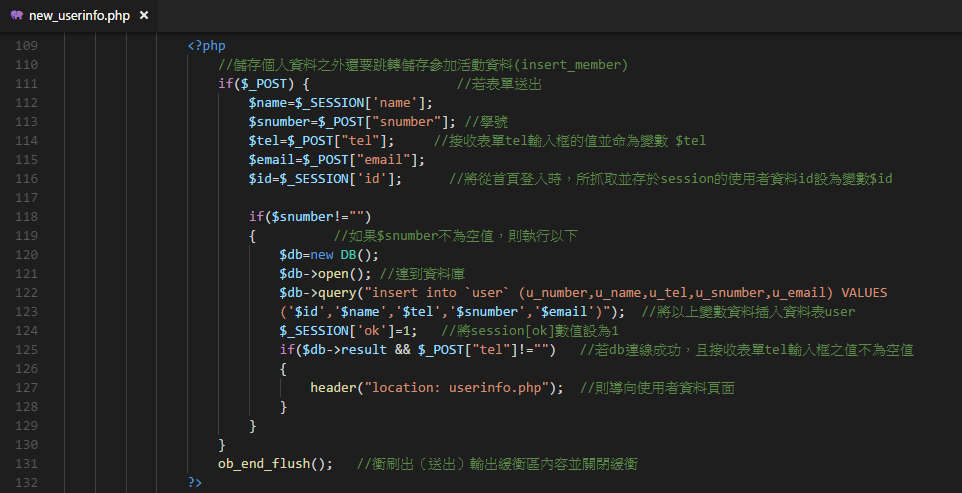Click the if($_POST) statement
This screenshot has height=493, width=962.
coord(264,83)
